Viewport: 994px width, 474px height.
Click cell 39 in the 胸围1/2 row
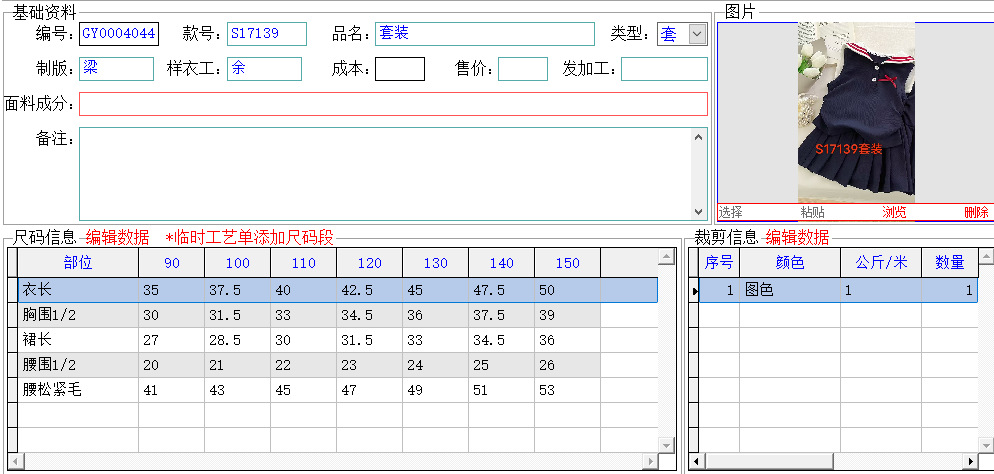tap(567, 315)
